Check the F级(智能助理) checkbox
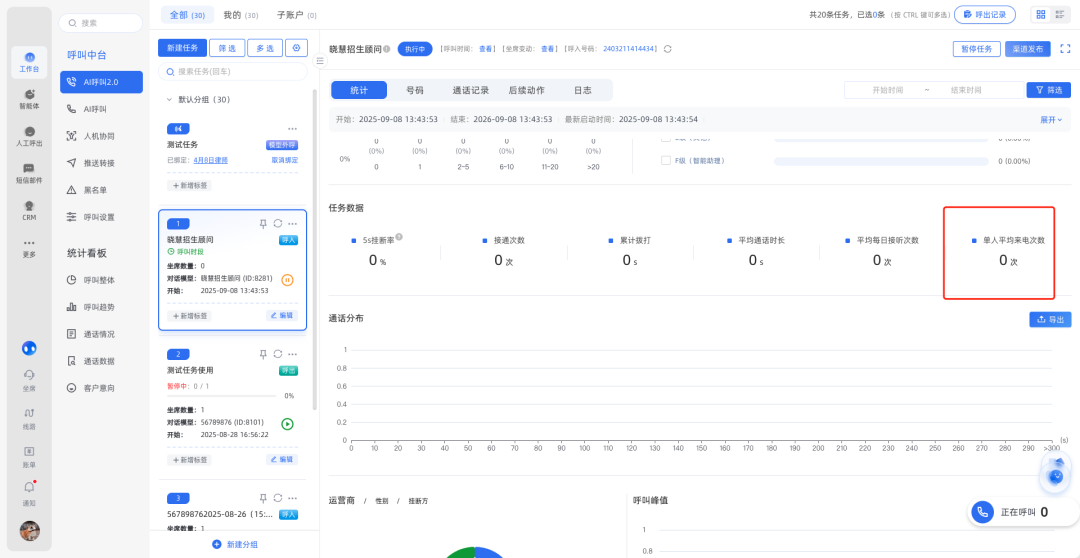The width and height of the screenshot is (1080, 558). [666, 160]
